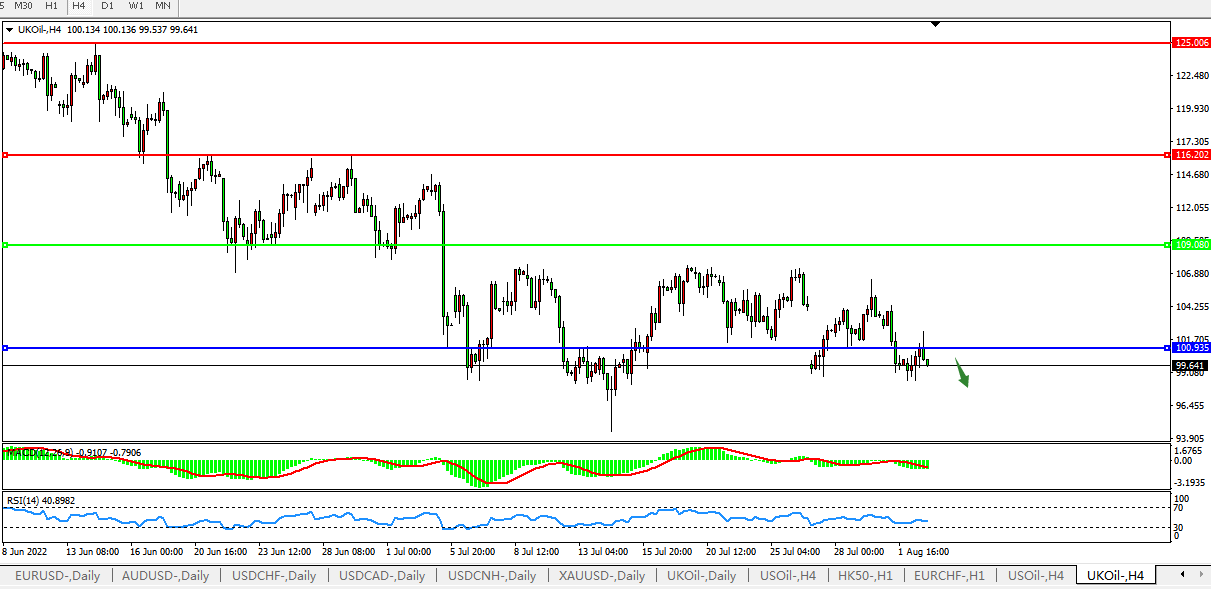Click left handle of blue 100.535 line
Screen dimensions: 1211x589
pos(6,348)
